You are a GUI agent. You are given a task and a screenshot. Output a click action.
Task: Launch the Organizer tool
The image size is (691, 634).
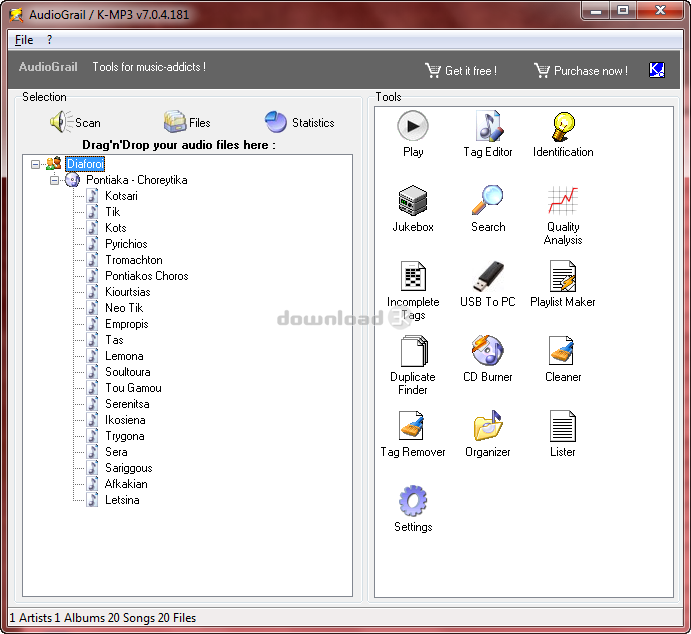pos(488,434)
